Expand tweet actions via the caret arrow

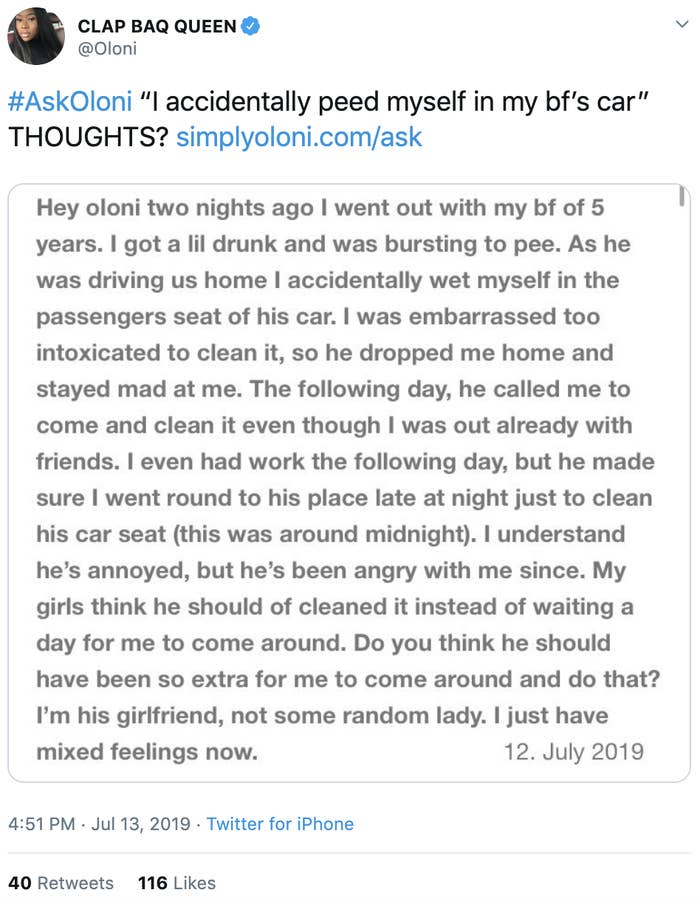click(x=683, y=23)
